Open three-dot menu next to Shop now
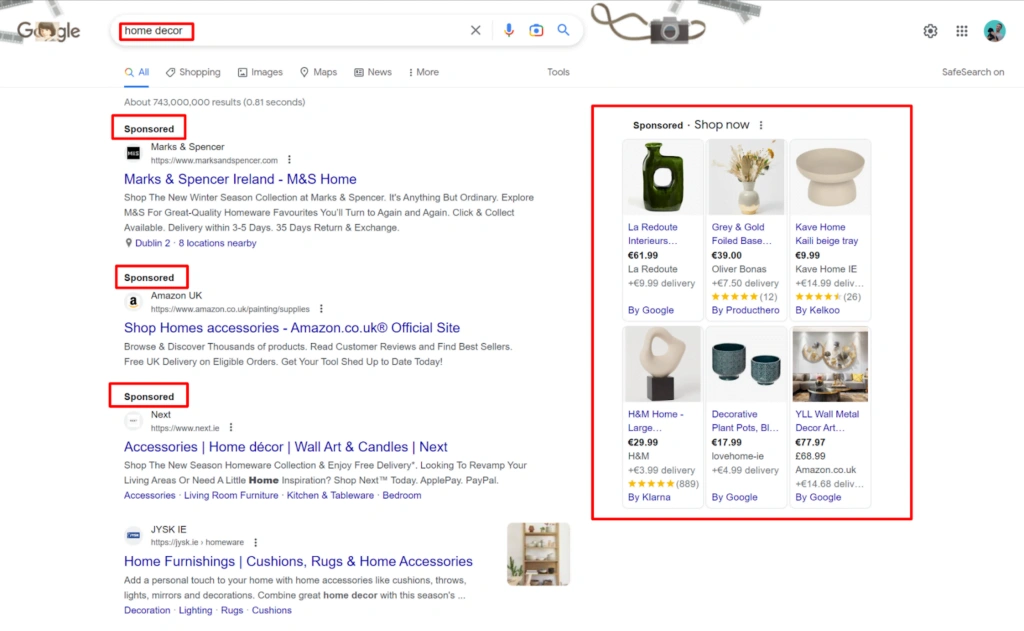 pos(761,125)
